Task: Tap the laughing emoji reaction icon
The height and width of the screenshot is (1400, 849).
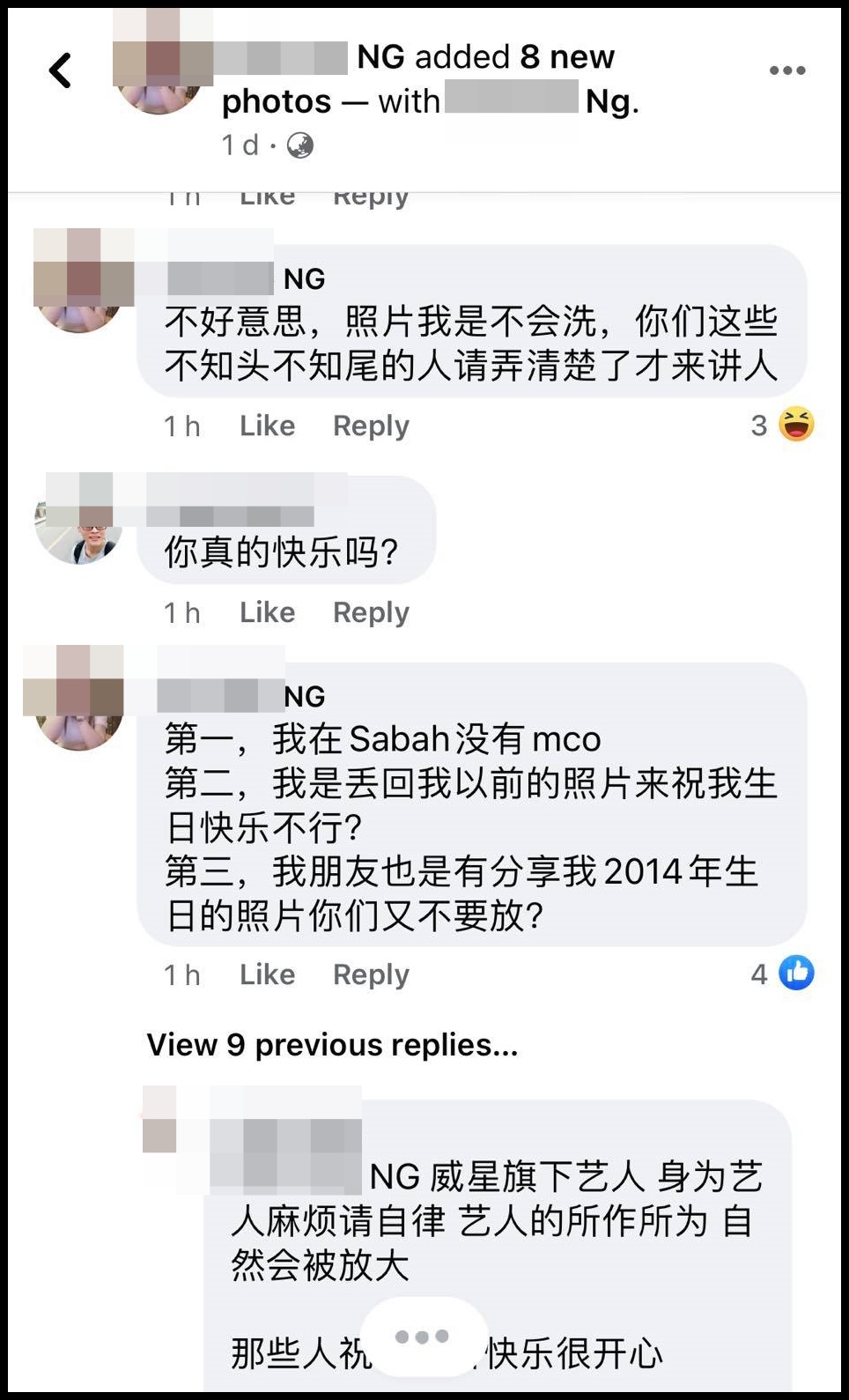Action: click(796, 425)
